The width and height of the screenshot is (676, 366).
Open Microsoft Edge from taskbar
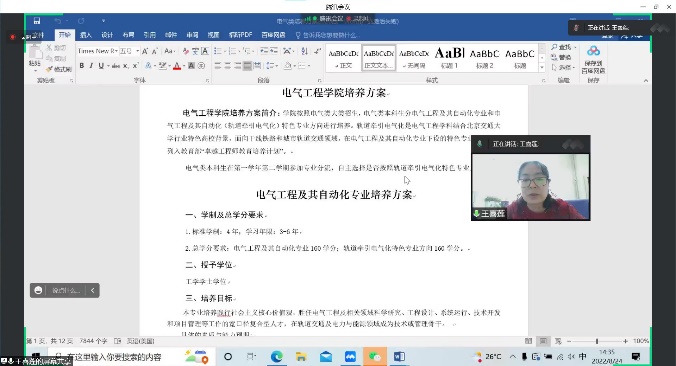[276, 357]
